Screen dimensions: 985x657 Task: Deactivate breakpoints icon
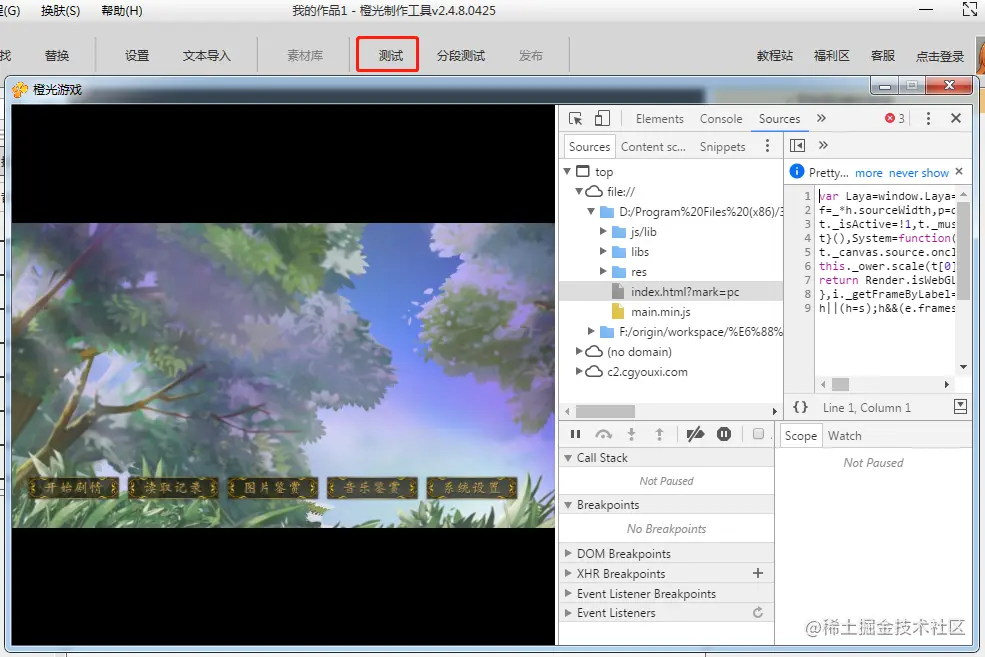click(x=695, y=434)
